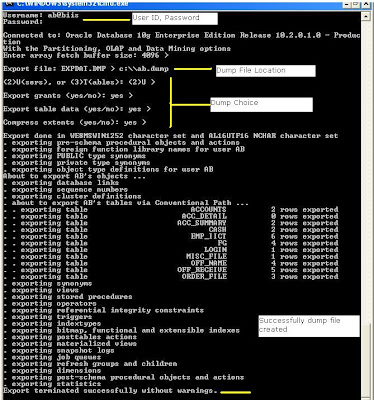Click 'exporting job queues' line
Screen dimensions: 374x400
click(x=52, y=357)
